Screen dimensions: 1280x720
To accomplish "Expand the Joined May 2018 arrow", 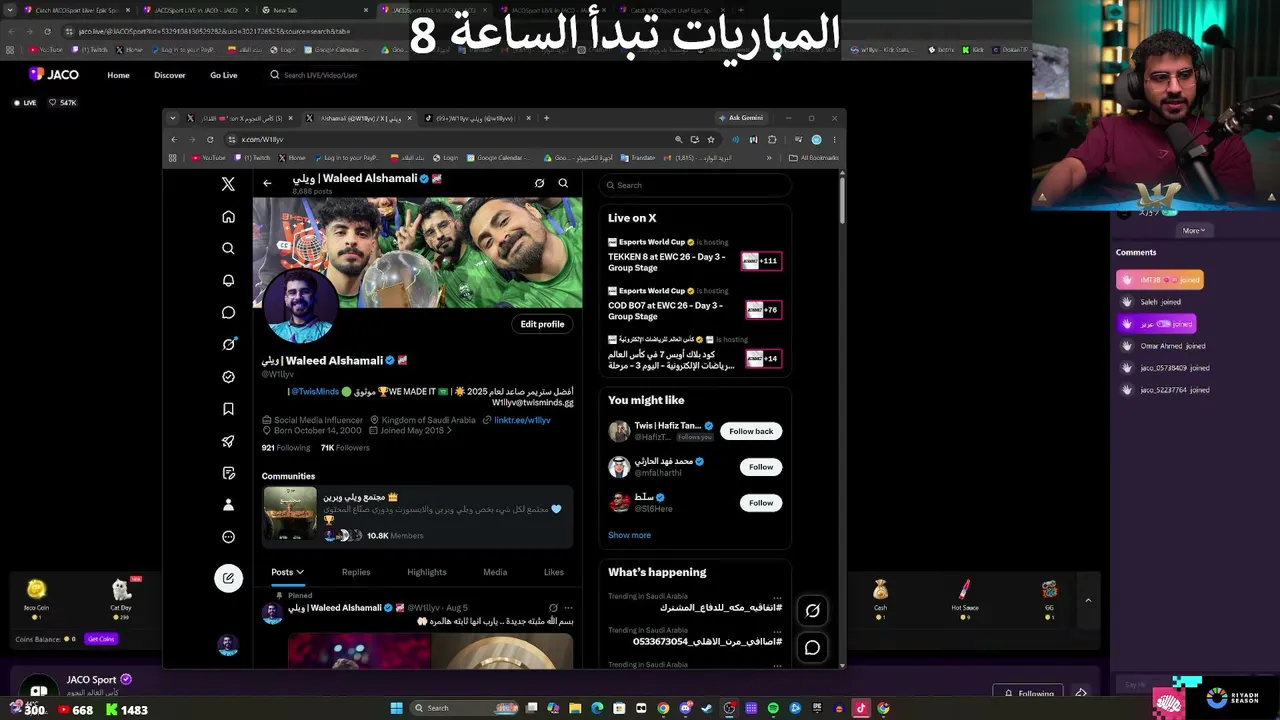I will click(x=449, y=431).
